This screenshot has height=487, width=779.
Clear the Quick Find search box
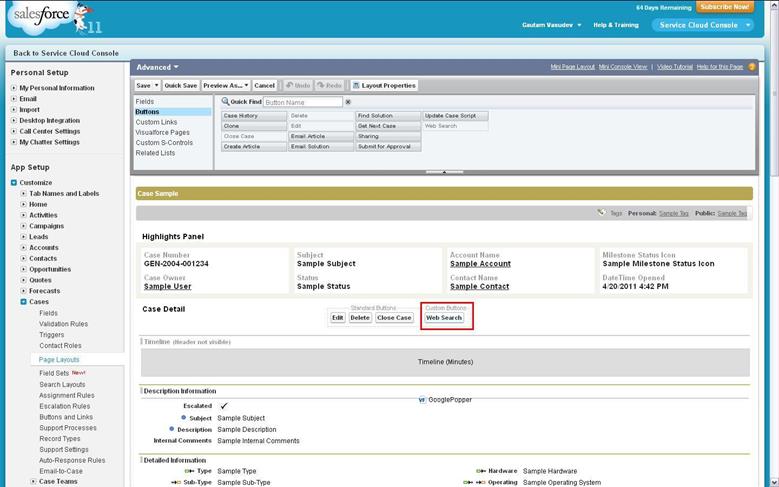point(348,102)
